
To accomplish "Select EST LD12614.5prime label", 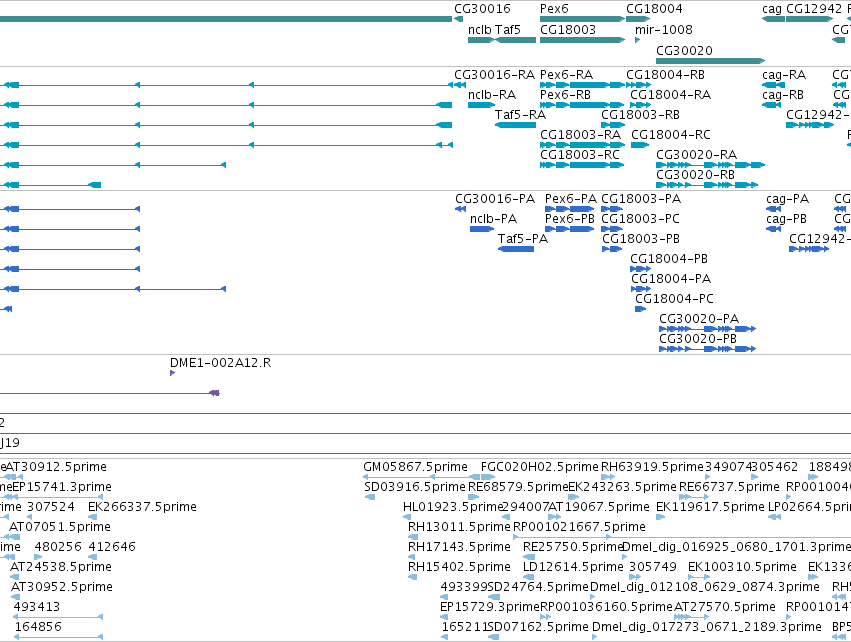I will click(x=573, y=567).
